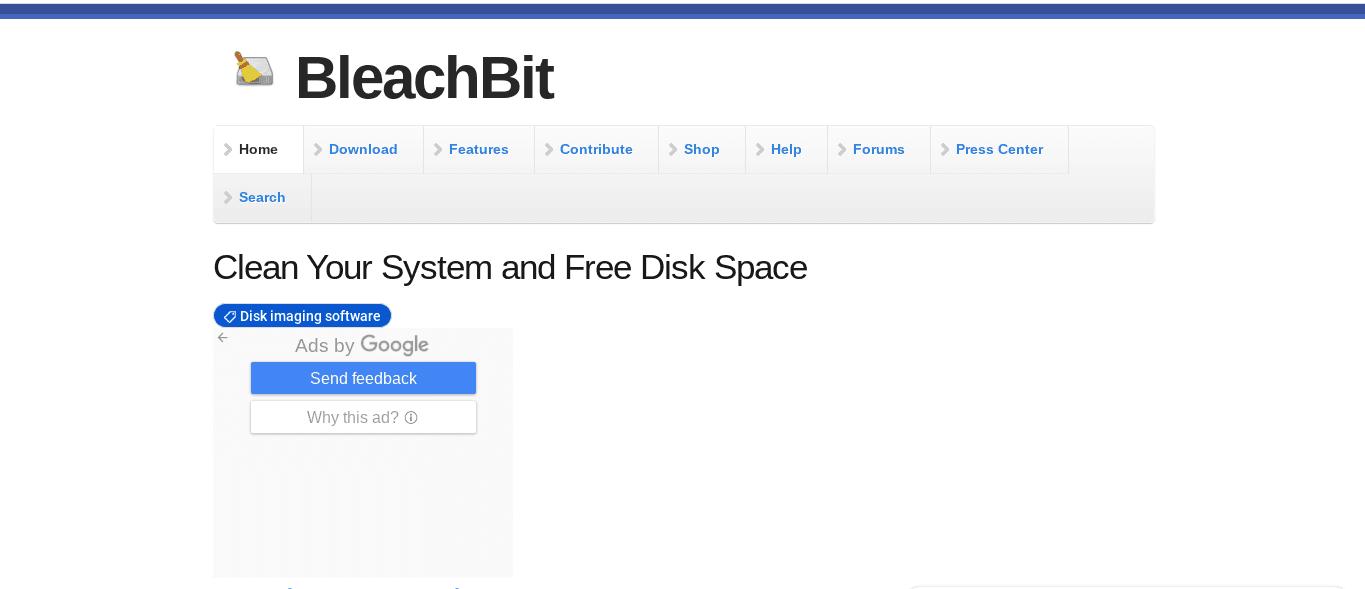Open the Shop page link

[x=701, y=148]
